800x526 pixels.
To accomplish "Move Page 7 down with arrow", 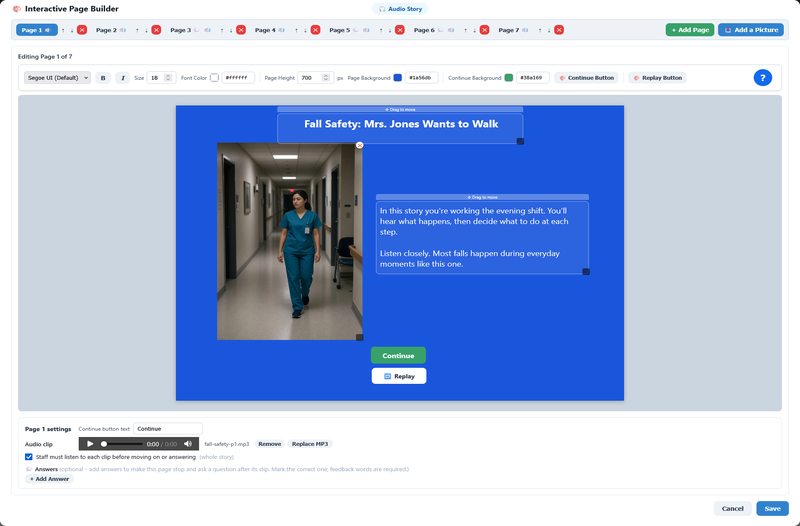I will point(549,30).
